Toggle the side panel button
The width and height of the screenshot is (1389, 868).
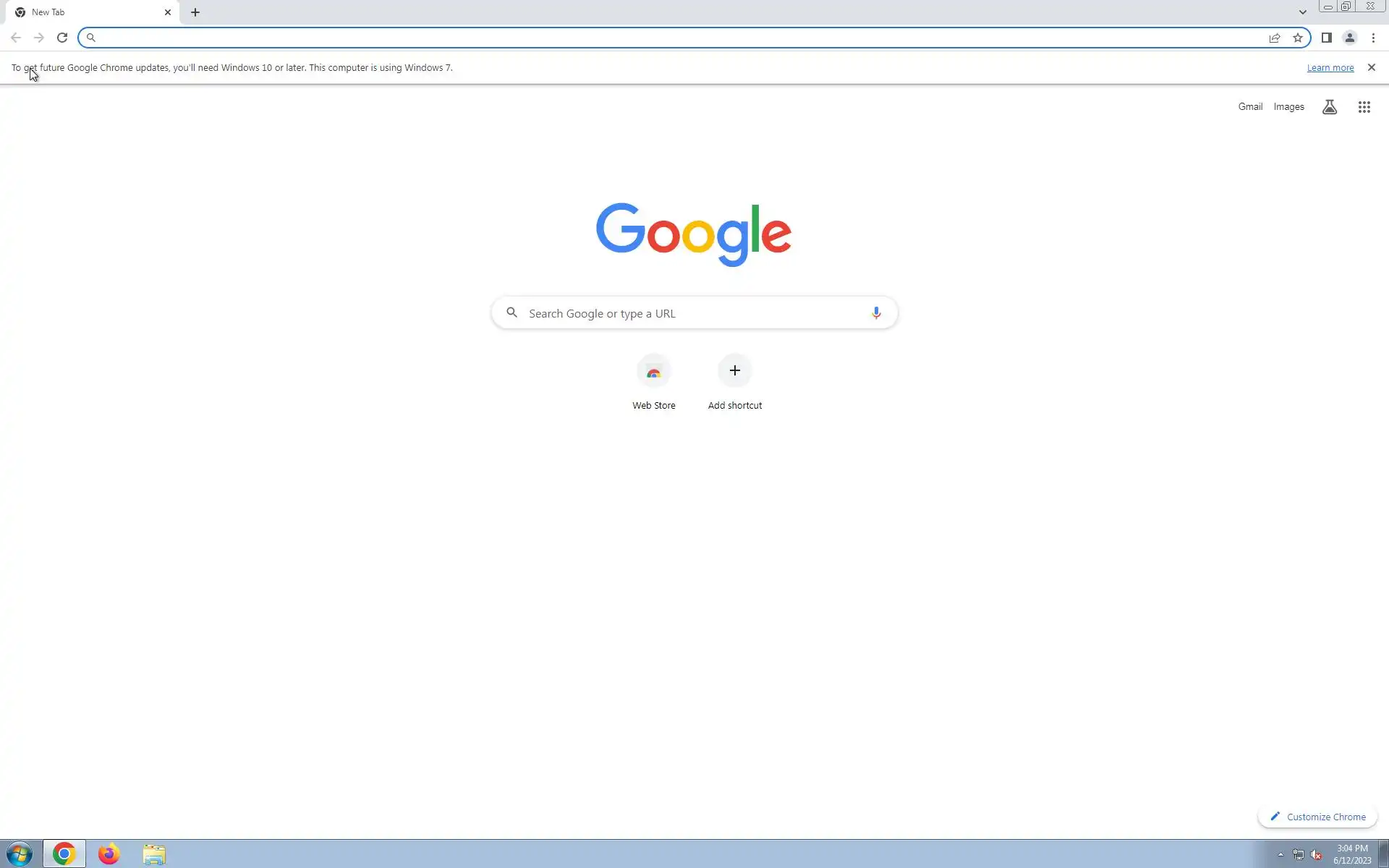tap(1326, 38)
